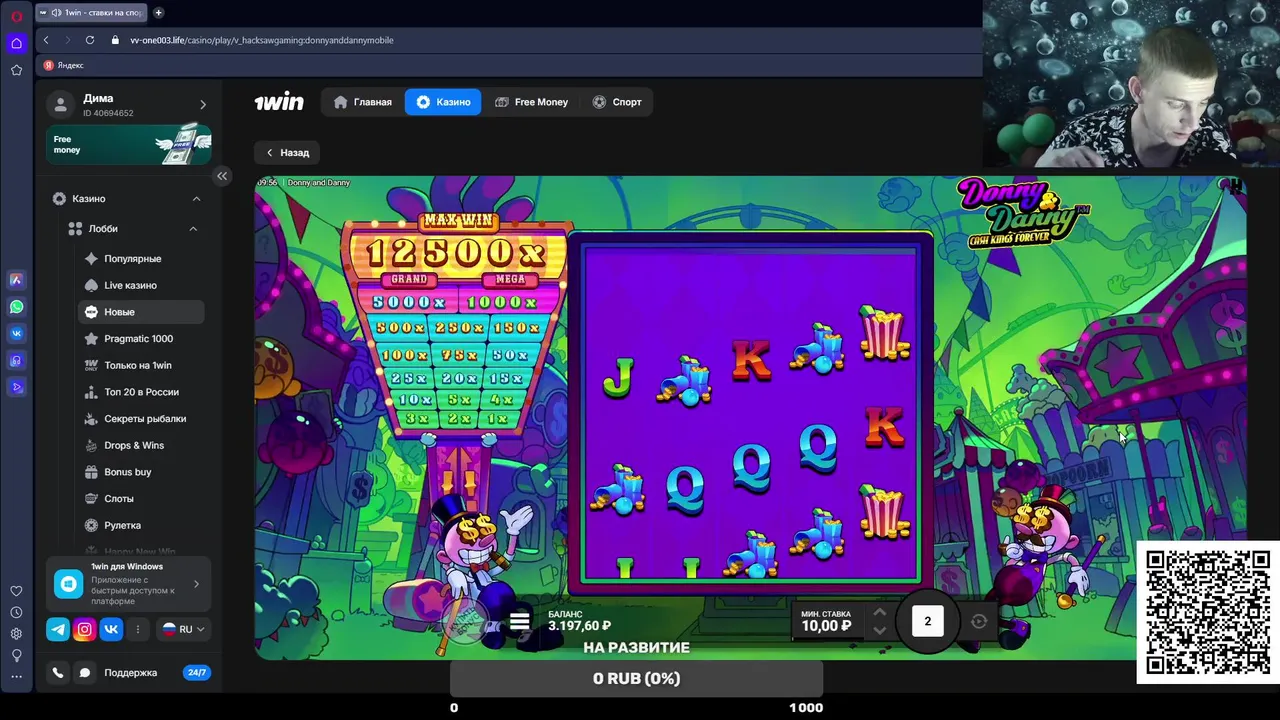Open Топ 20 в России
Image resolution: width=1280 pixels, height=720 pixels.
[x=141, y=392]
